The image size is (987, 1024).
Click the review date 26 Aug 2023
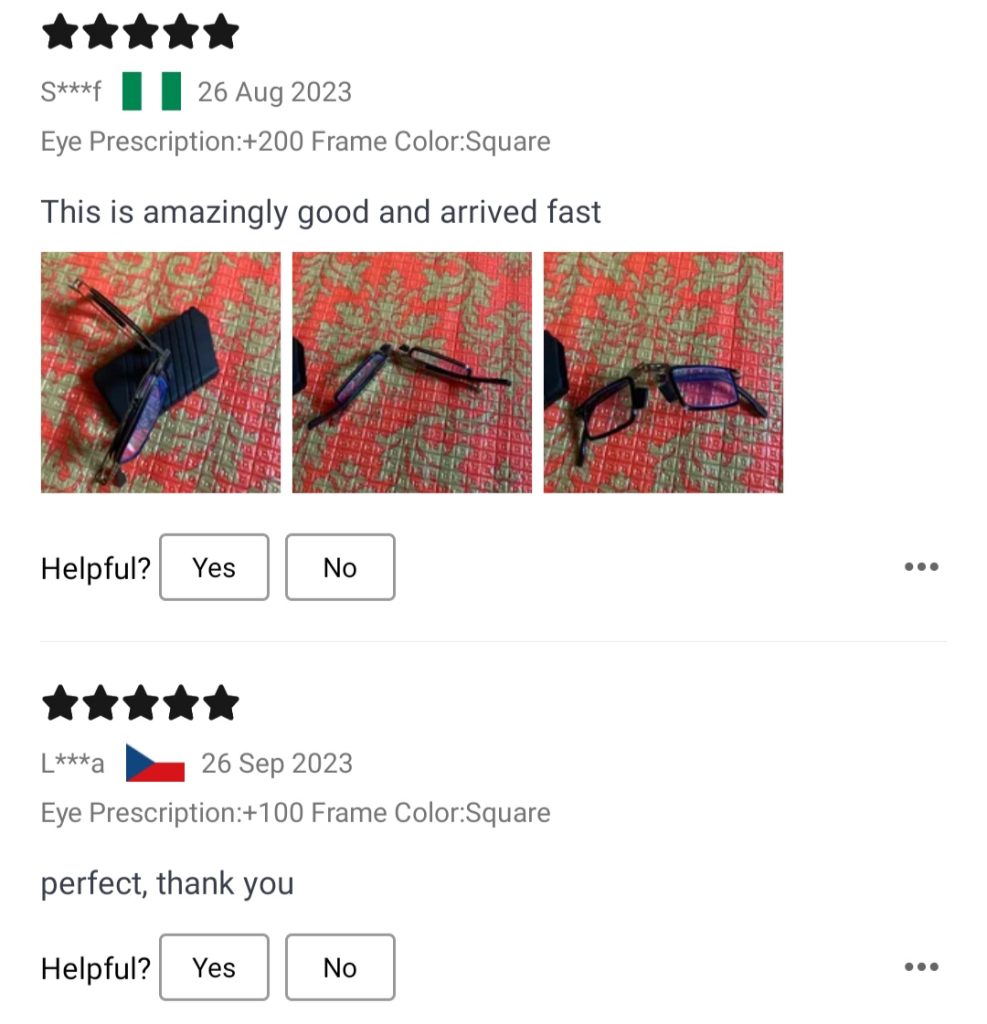pos(275,92)
